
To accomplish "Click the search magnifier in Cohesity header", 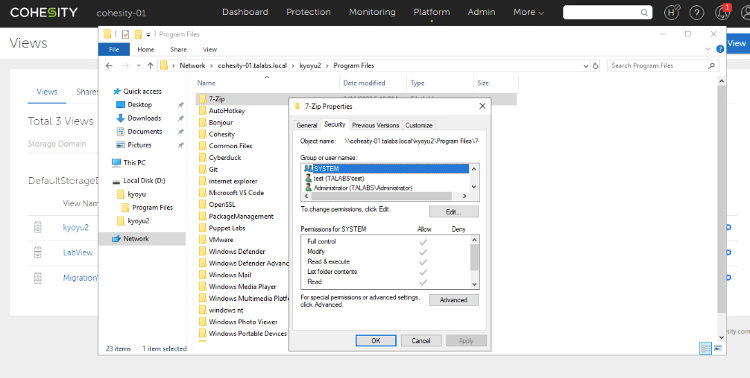I will click(645, 12).
